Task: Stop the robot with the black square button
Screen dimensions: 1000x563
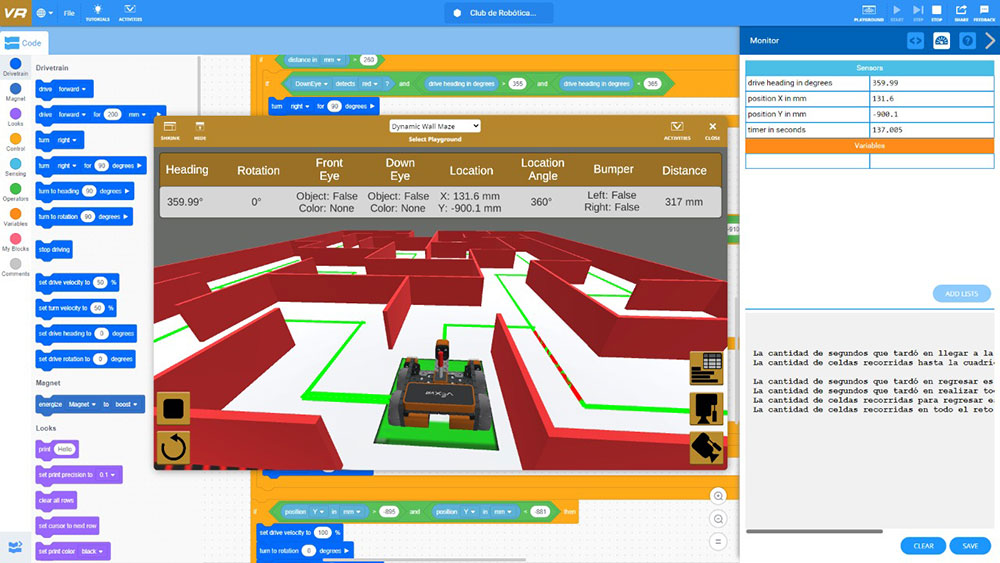Action: (173, 409)
